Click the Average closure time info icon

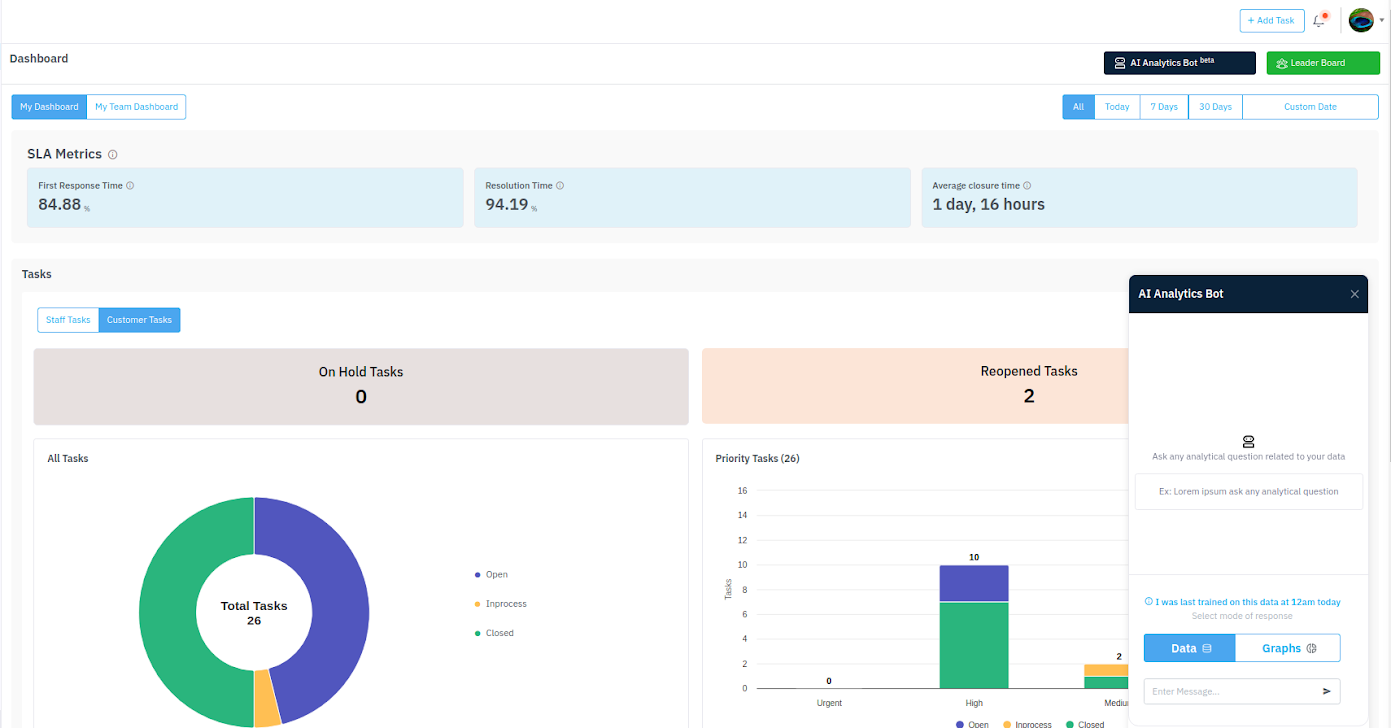coord(1027,186)
